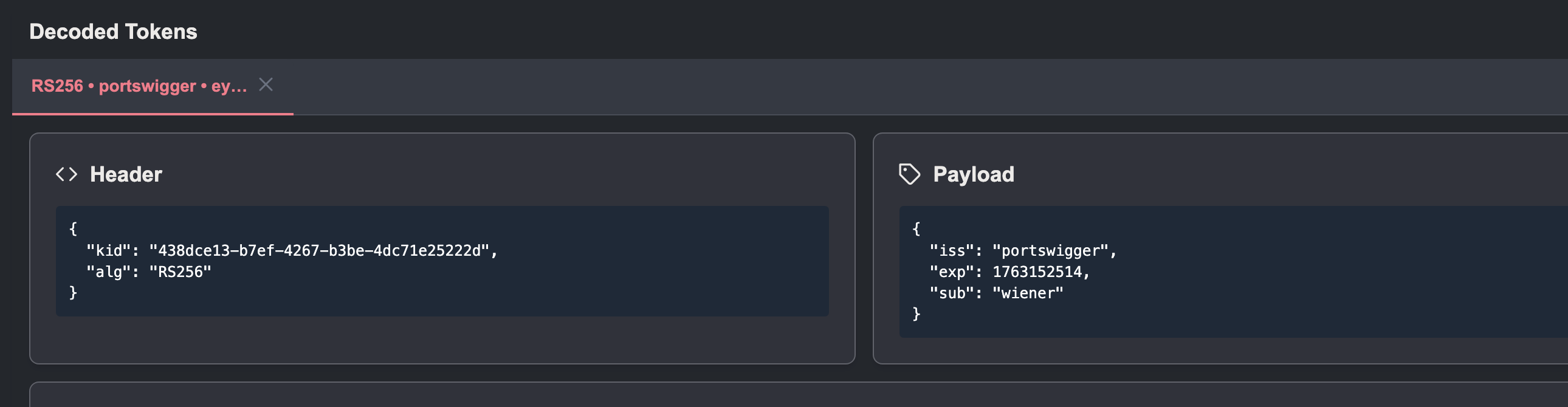Click the "sub" key in the payload

coord(951,293)
